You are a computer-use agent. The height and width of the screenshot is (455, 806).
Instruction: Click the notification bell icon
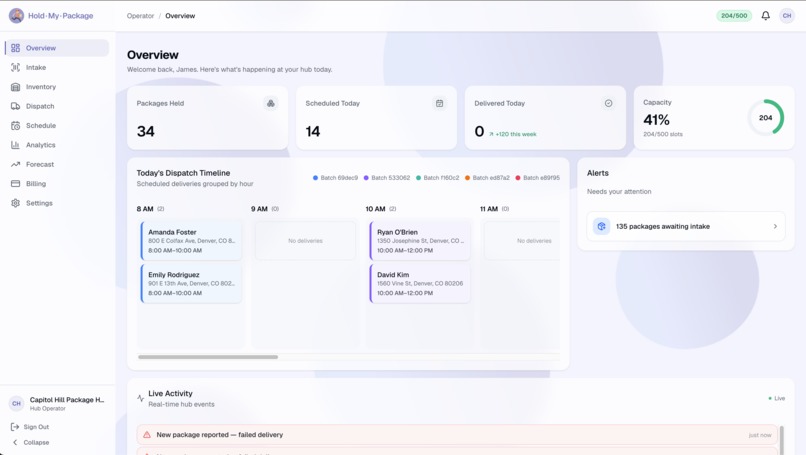[765, 15]
